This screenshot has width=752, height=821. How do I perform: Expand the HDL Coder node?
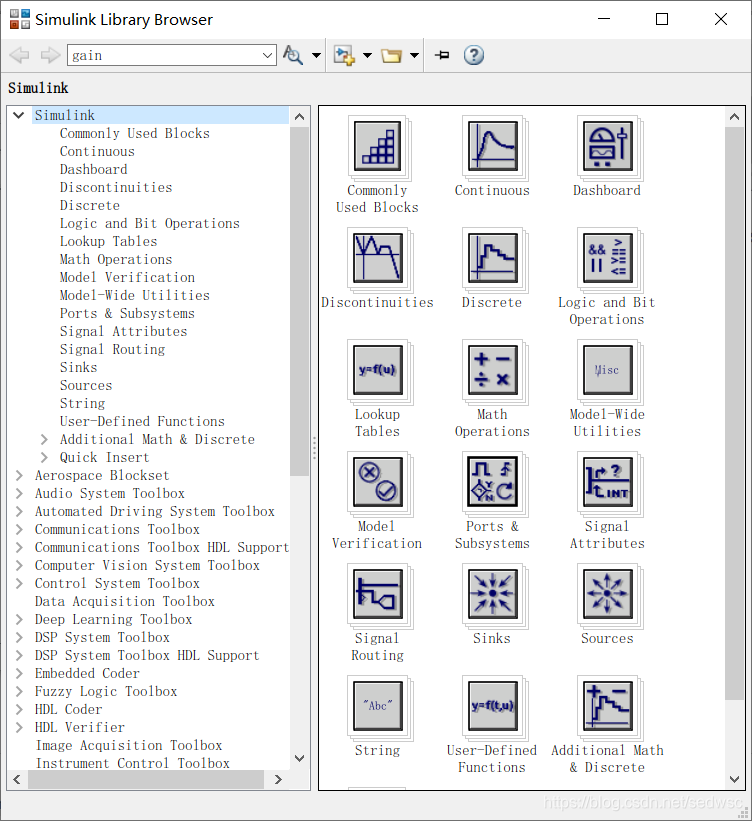coord(19,709)
